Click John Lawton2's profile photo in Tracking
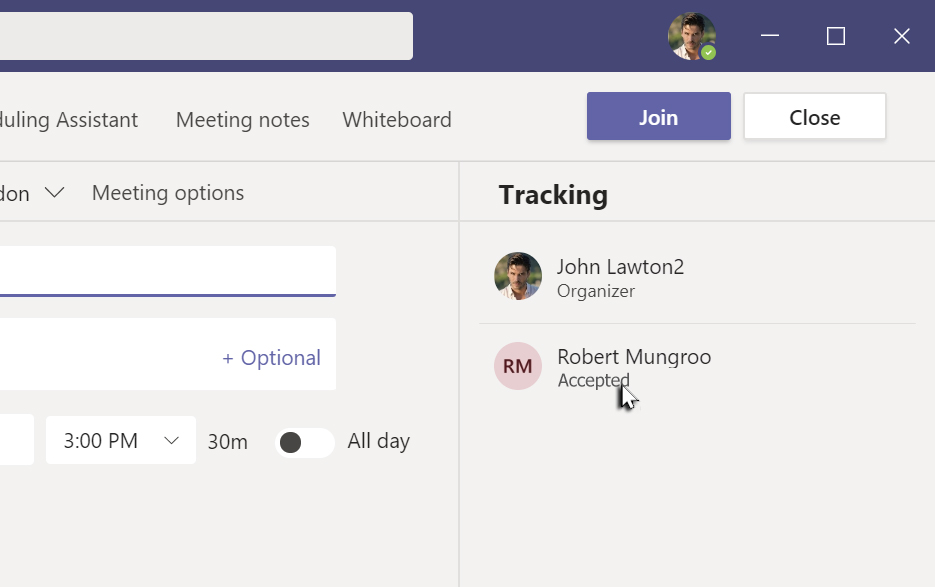Viewport: 935px width, 587px height. (518, 276)
